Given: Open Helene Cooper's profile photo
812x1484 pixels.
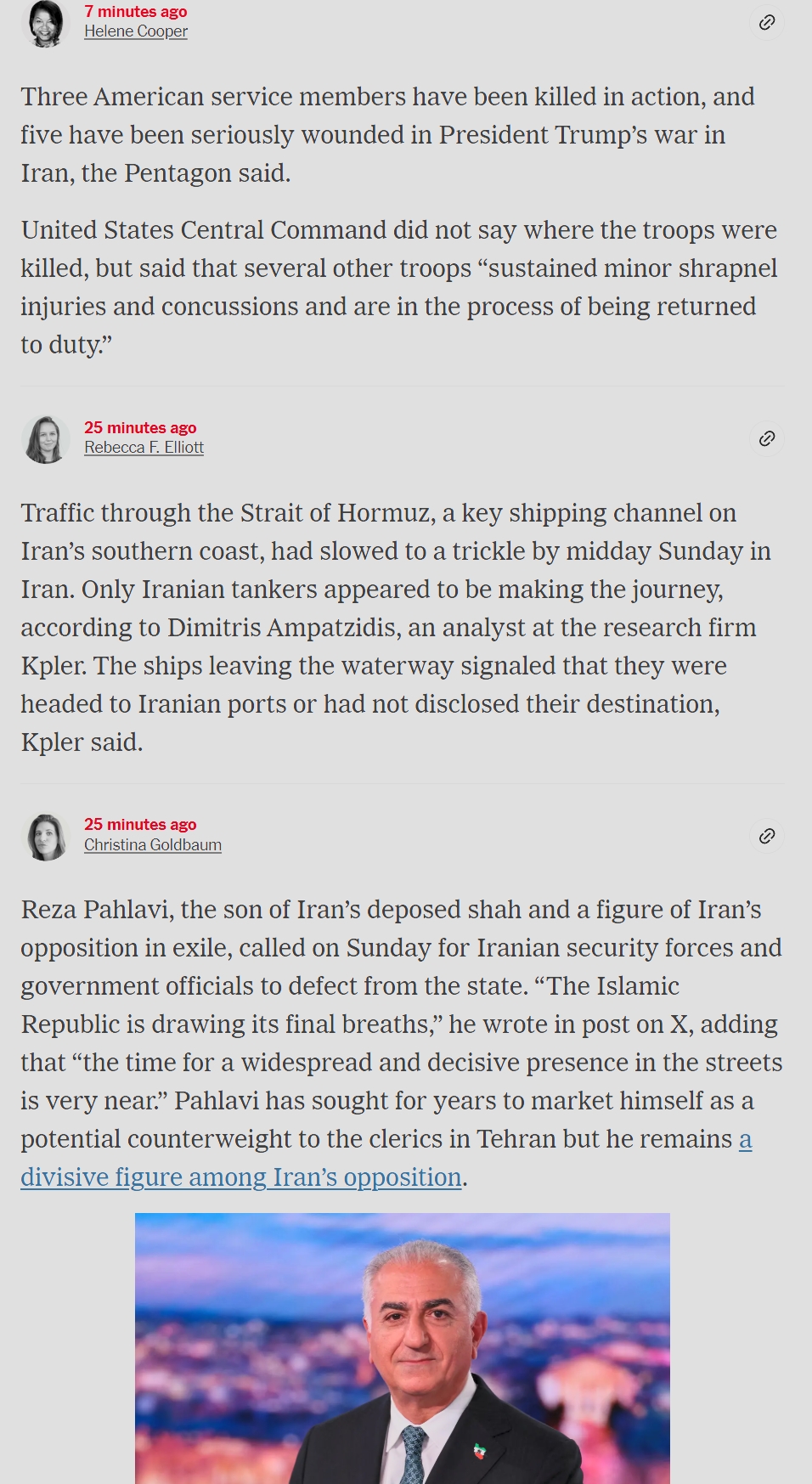Looking at the screenshot, I should 46,23.
